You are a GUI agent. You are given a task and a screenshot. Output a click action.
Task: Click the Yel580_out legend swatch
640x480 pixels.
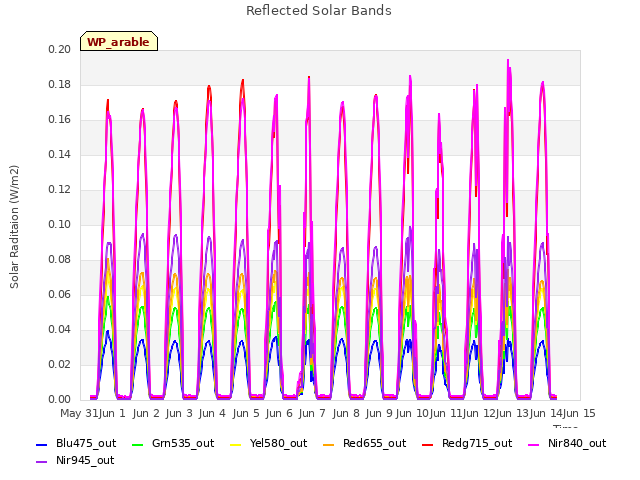click(236, 444)
